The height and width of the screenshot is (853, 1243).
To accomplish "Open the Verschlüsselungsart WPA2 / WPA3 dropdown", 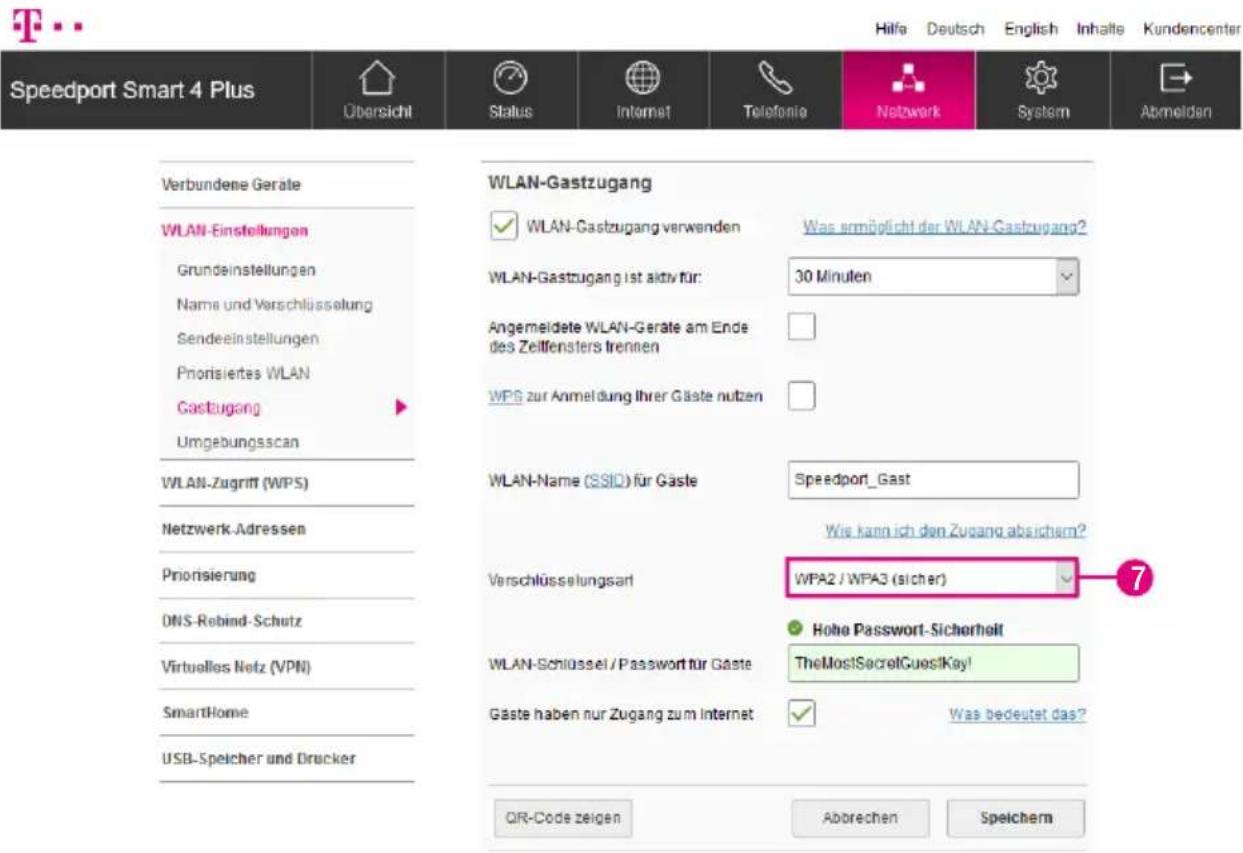I will (932, 578).
